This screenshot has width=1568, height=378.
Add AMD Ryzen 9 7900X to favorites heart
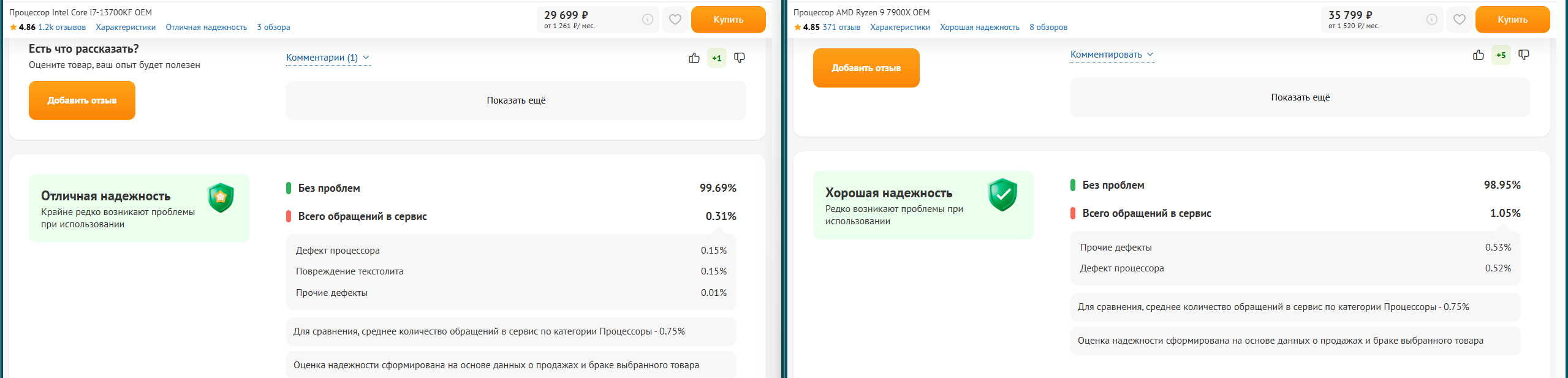1459,20
